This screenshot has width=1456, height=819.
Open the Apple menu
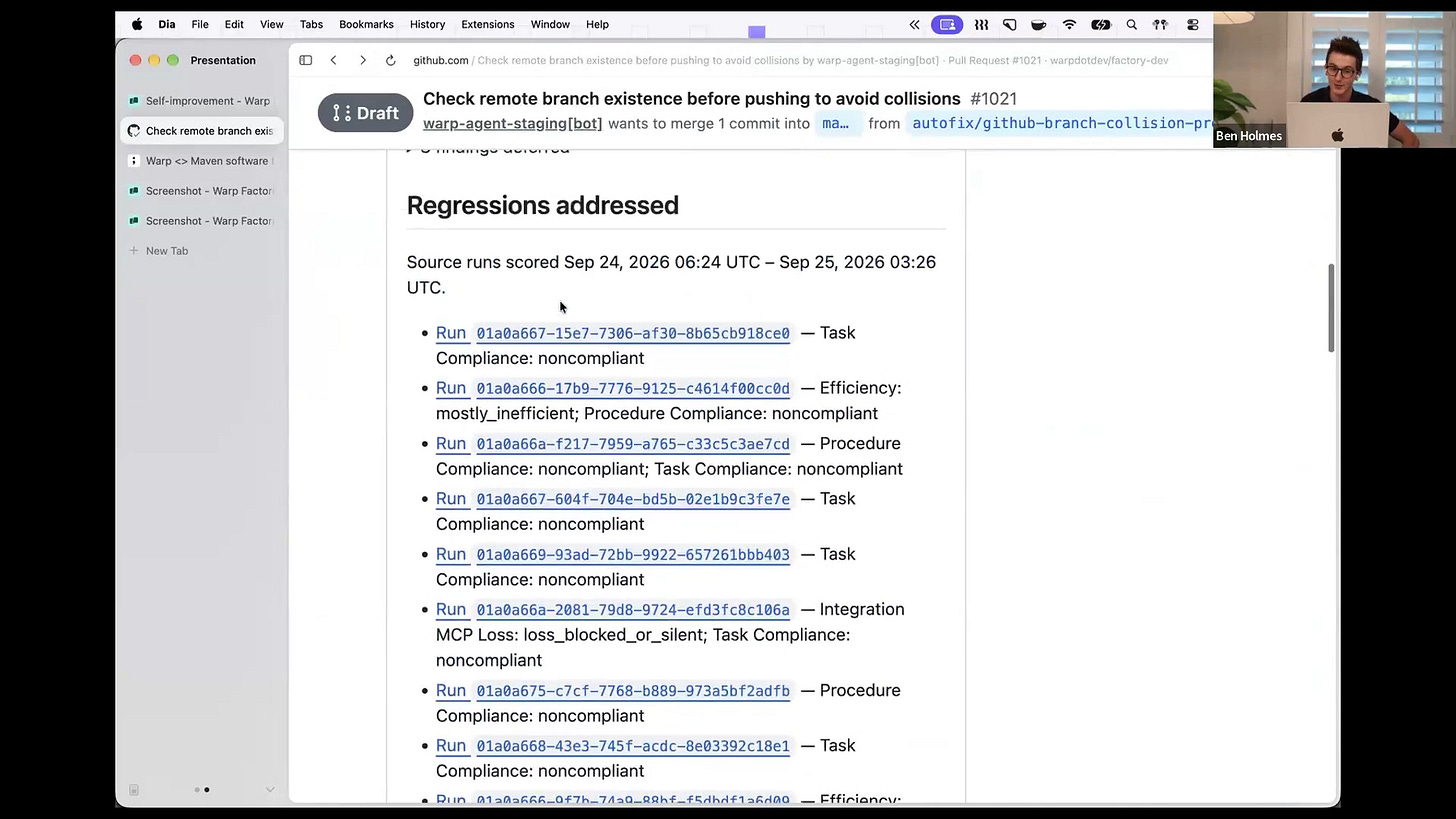[x=137, y=24]
